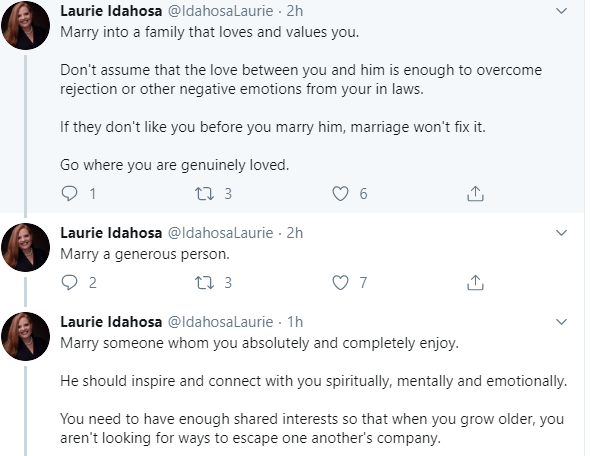Retweet the "Marry a generous person" tweet
This screenshot has height=456, width=590.
[x=204, y=283]
